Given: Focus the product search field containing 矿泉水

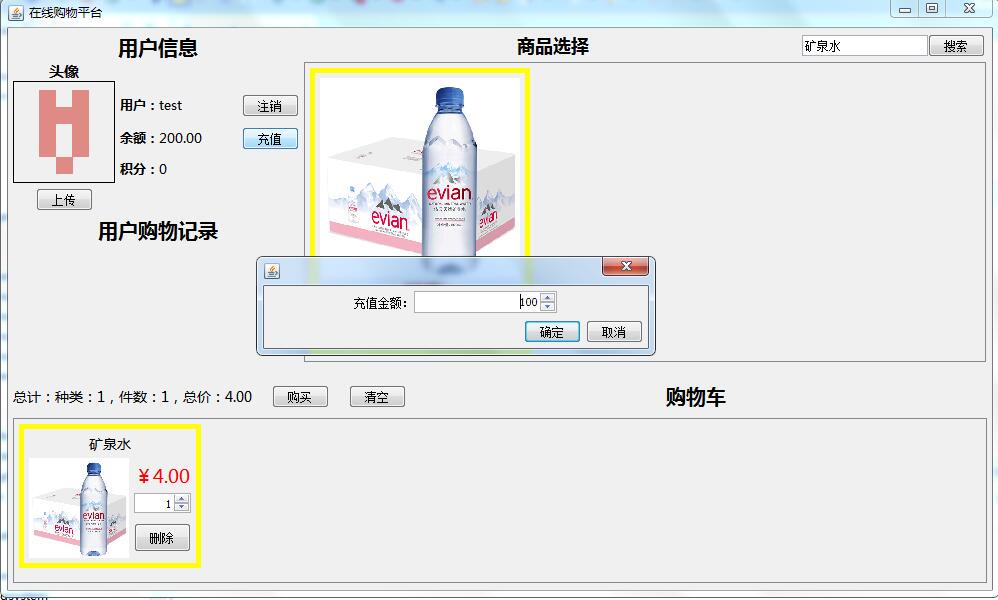Looking at the screenshot, I should point(864,46).
